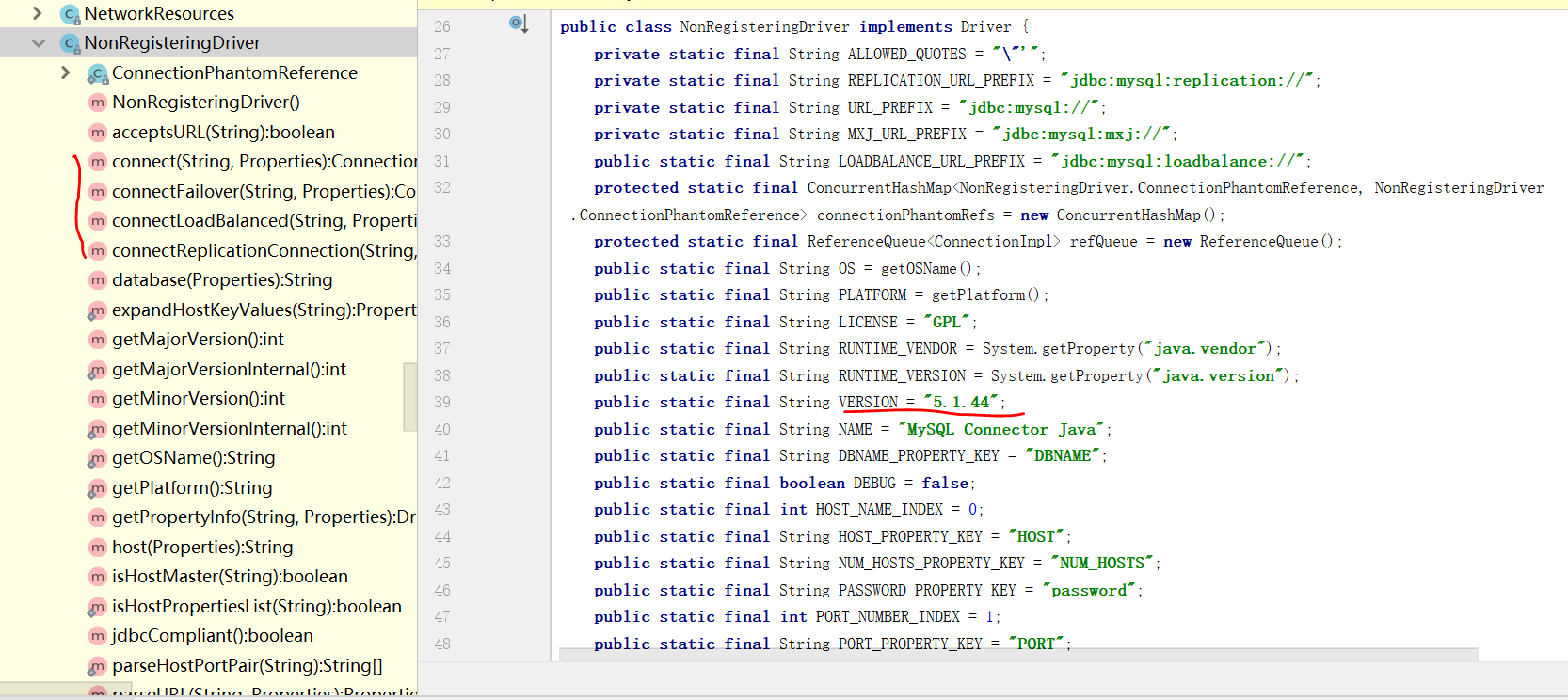Click the VERSION constant on line 39
This screenshot has height=700, width=1568.
[869, 402]
